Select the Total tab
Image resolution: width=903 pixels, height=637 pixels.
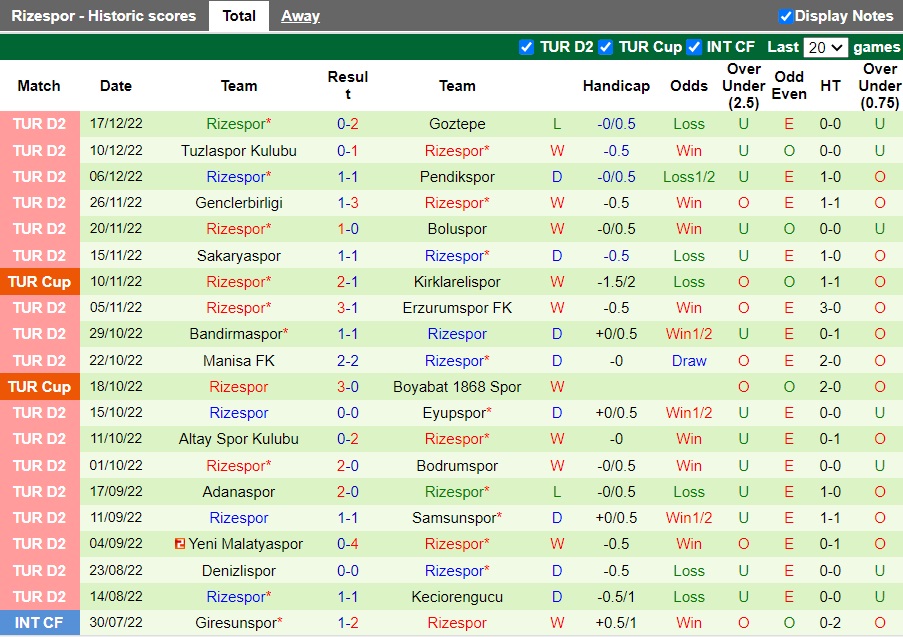tap(239, 16)
